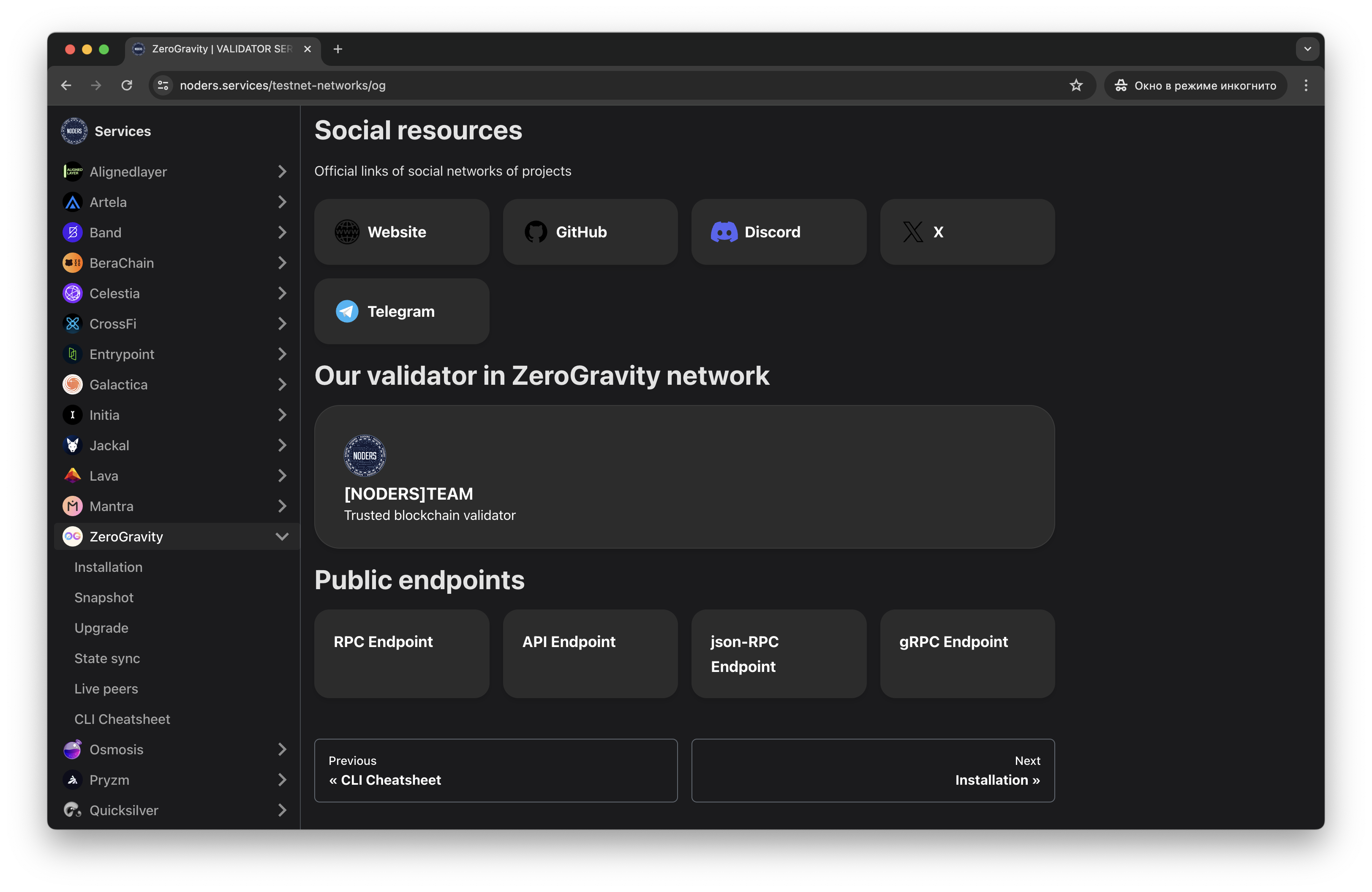The image size is (1372, 892).
Task: Open the Upgrade sidebar item
Action: 101,628
